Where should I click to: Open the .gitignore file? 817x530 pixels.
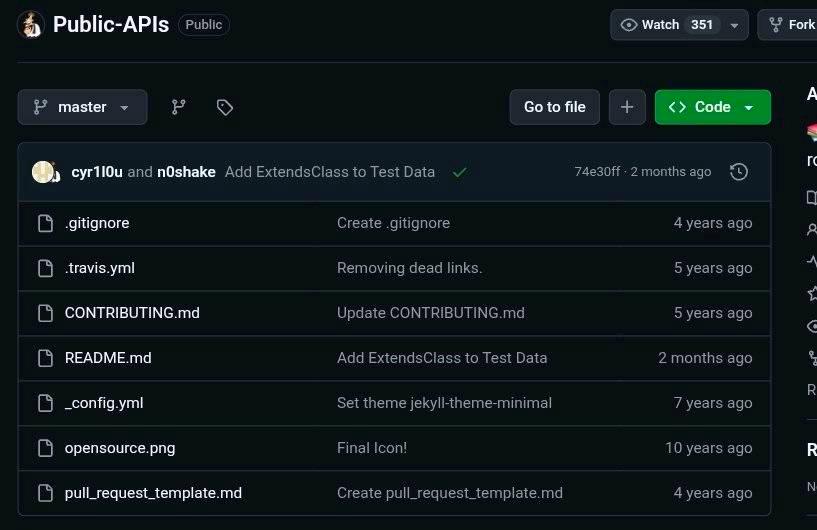(97, 223)
